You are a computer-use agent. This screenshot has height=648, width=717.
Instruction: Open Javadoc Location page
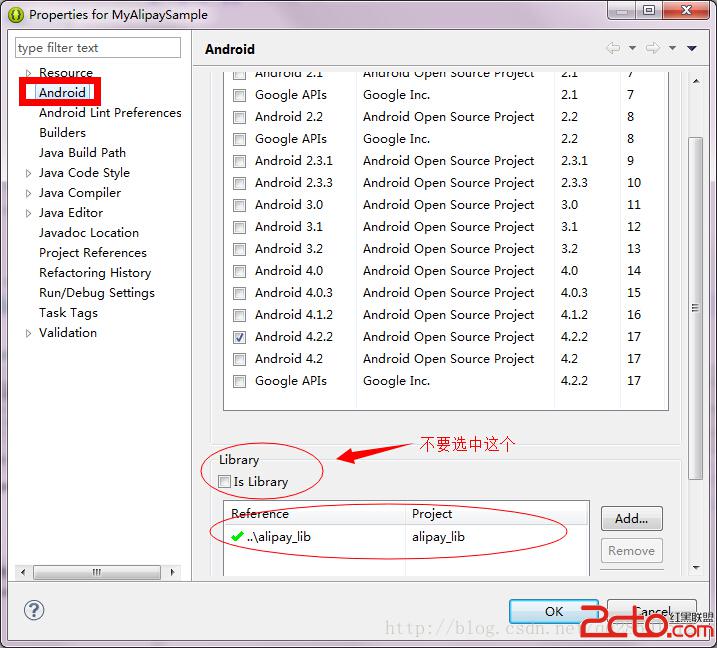[89, 233]
